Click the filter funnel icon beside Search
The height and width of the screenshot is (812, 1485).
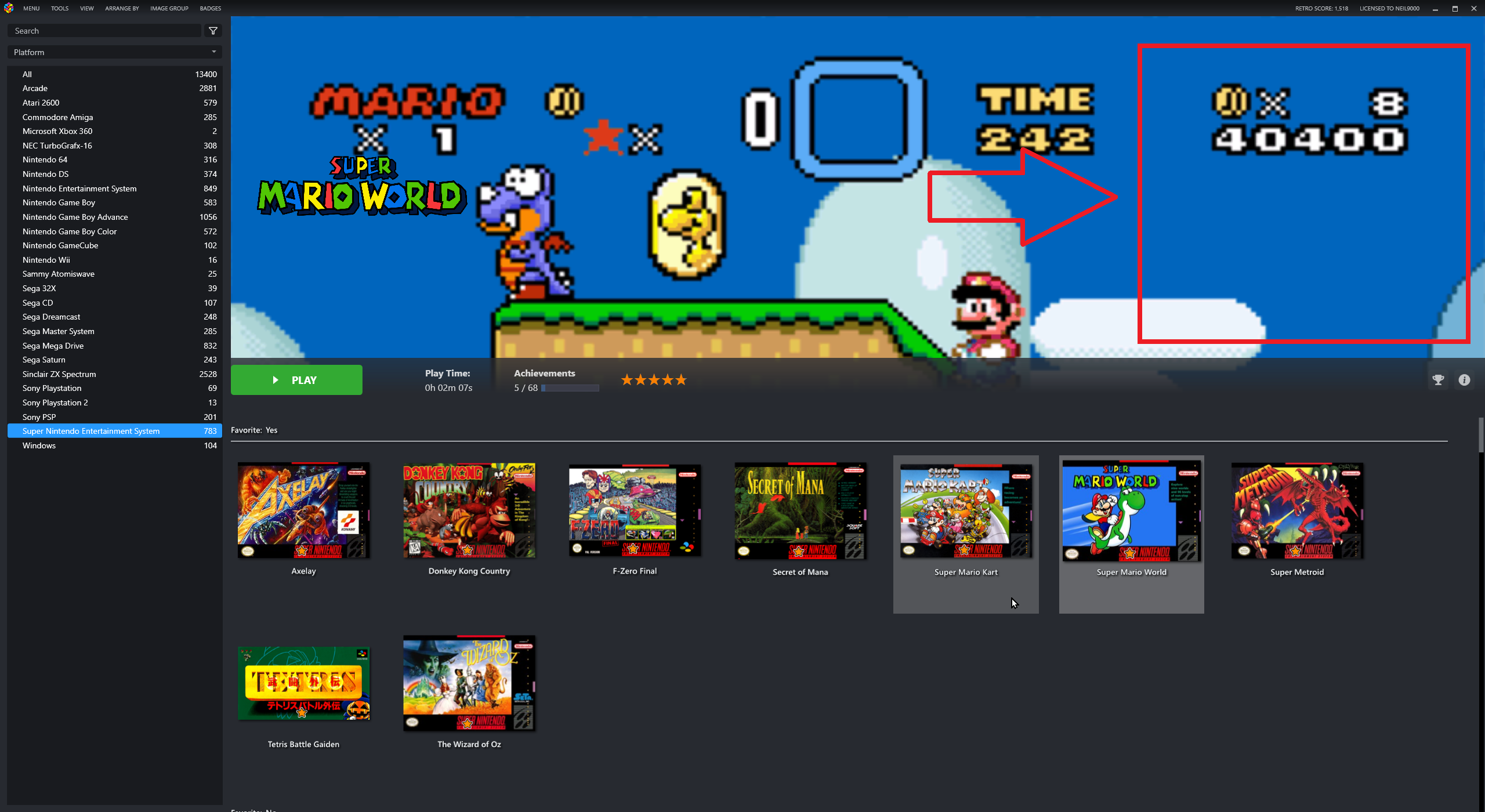click(213, 31)
